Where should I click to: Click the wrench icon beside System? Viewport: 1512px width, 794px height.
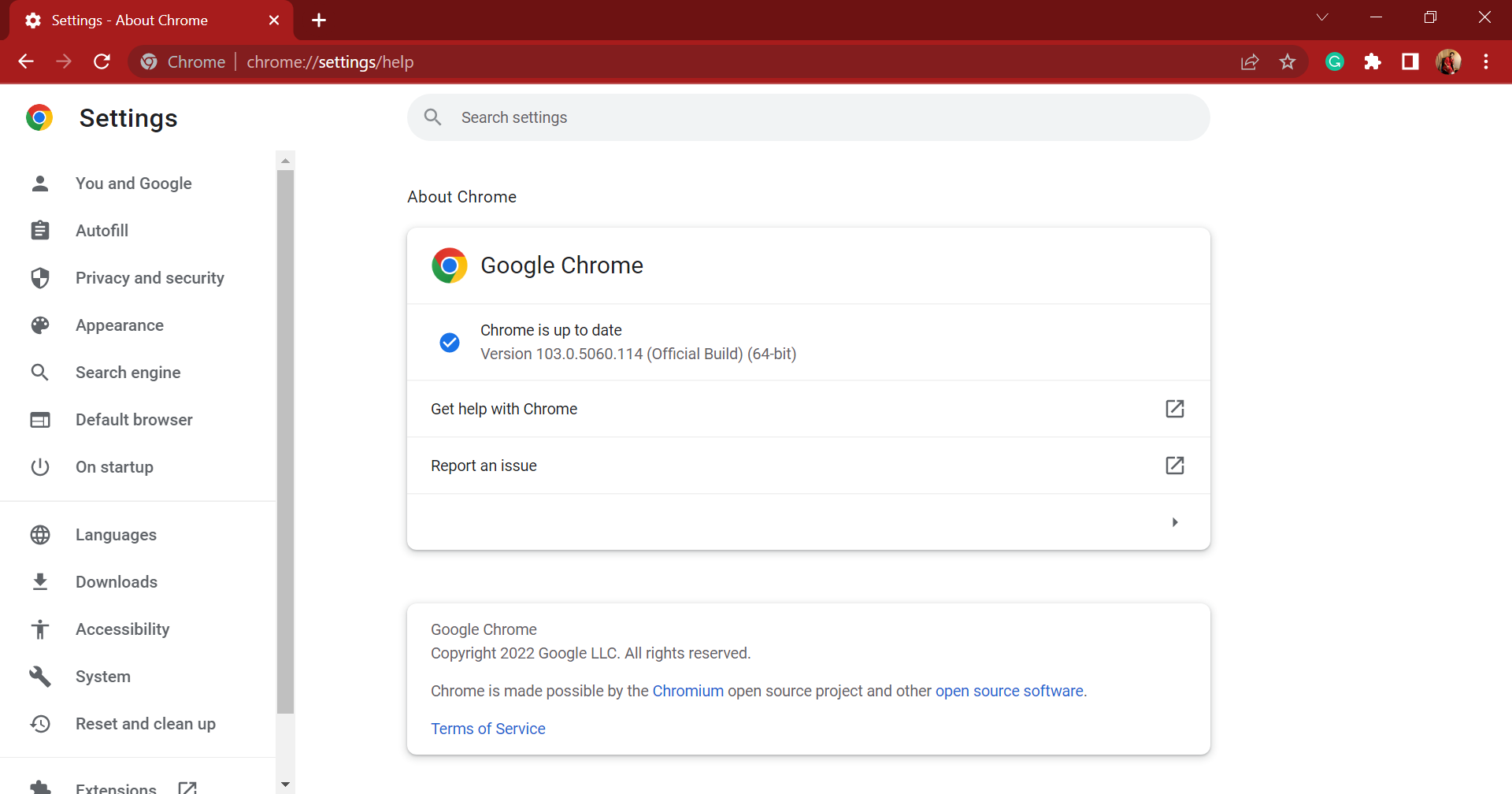pos(40,677)
